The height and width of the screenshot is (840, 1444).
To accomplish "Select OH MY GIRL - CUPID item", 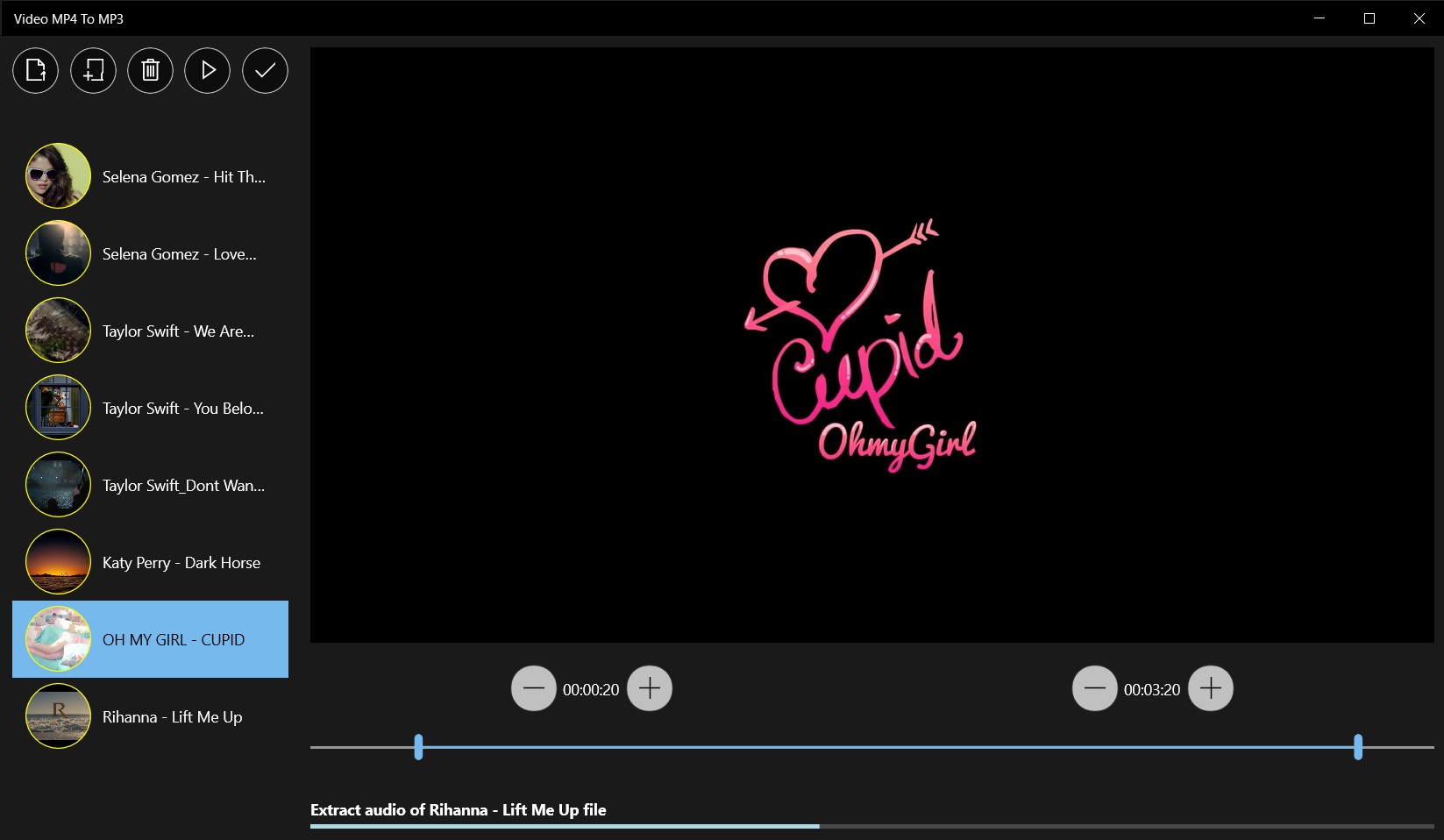I will click(150, 639).
